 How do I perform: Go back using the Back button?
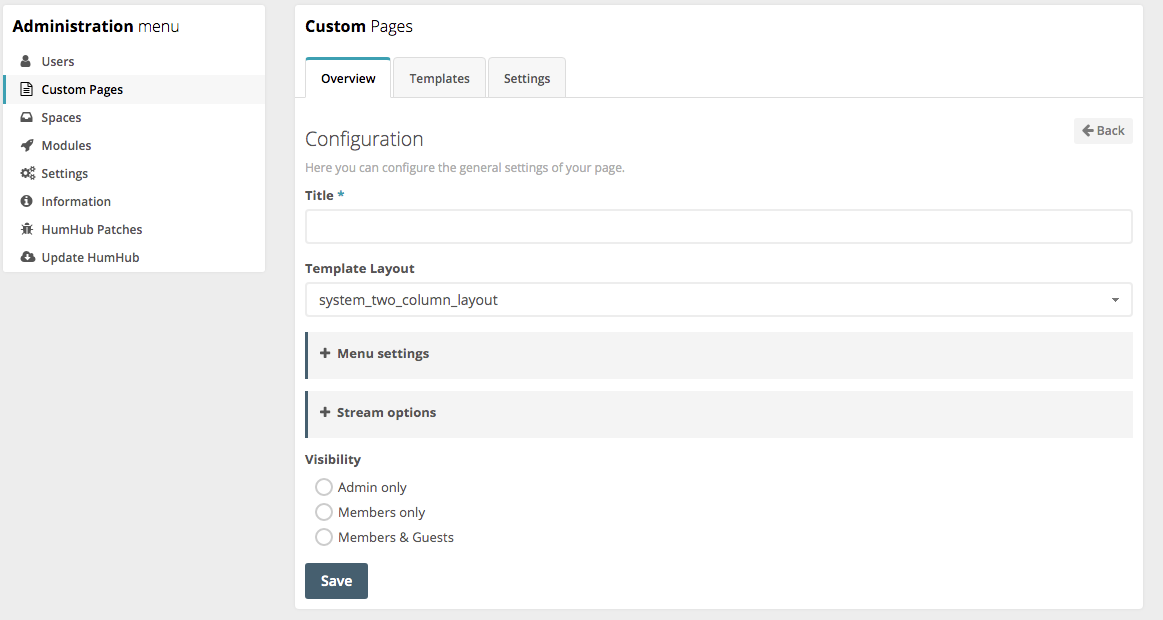[1102, 130]
